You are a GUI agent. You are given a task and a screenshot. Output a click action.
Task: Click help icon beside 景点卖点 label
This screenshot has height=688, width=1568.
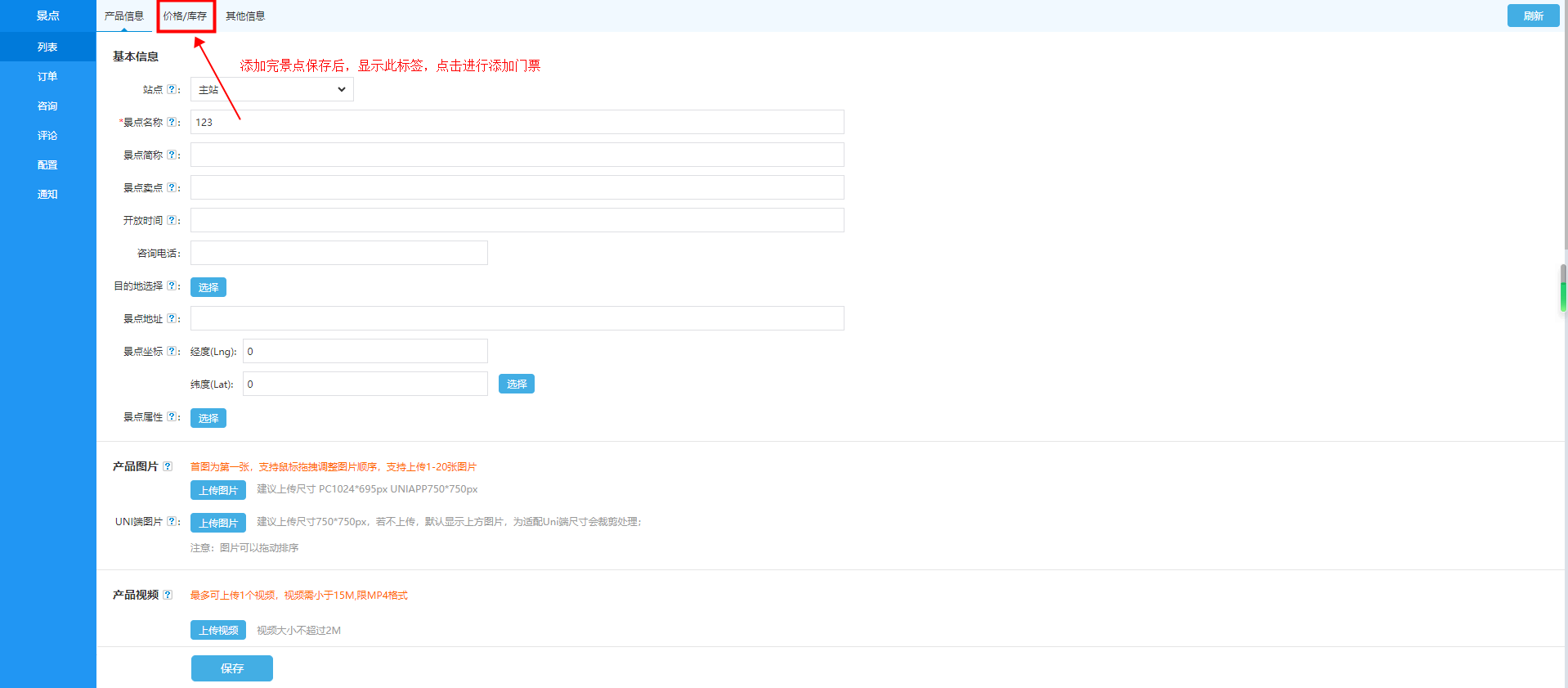click(172, 187)
